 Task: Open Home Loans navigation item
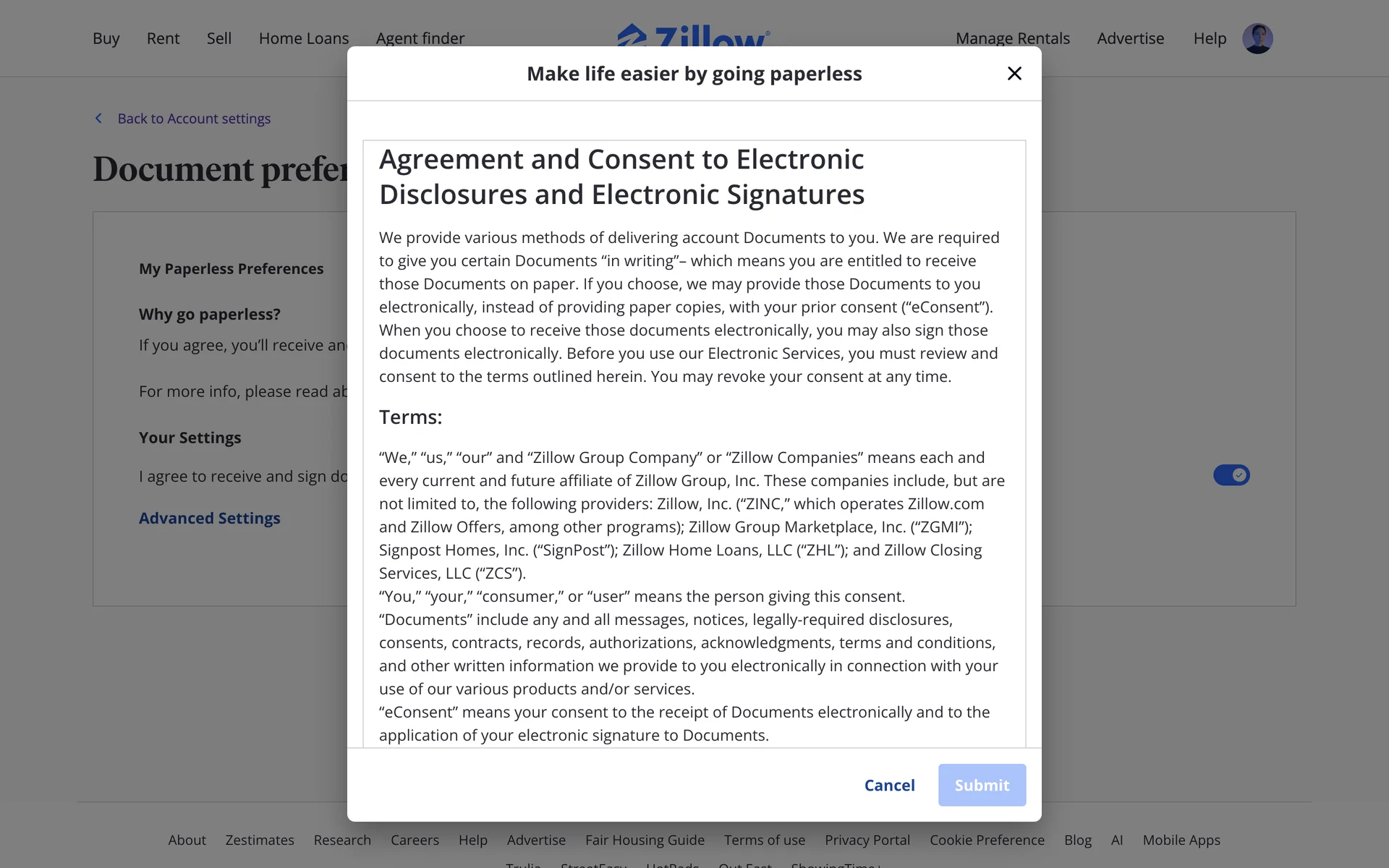click(303, 38)
